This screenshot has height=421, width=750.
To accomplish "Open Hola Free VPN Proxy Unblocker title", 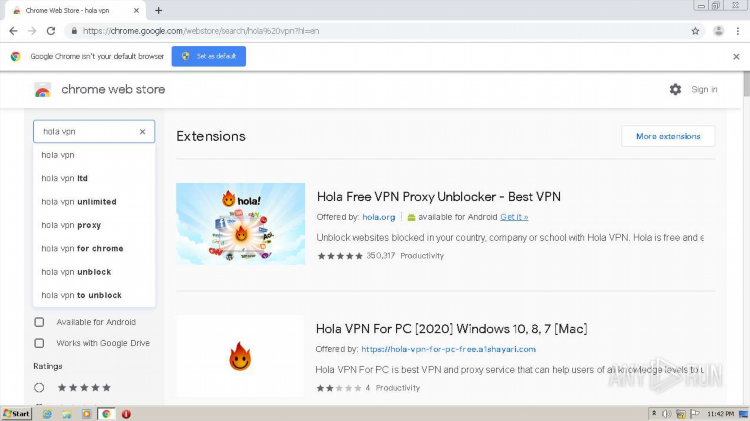I will point(439,197).
